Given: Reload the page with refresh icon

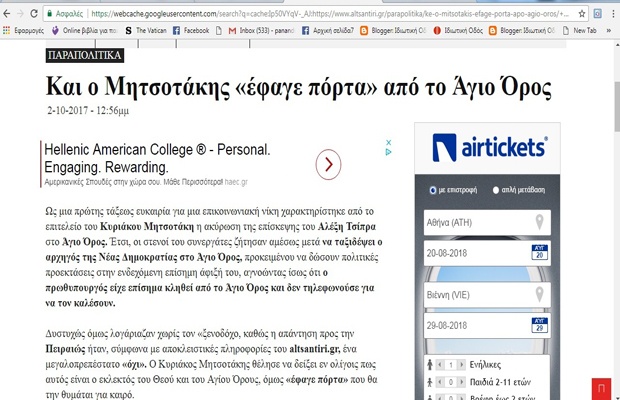Looking at the screenshot, I should (x=34, y=14).
